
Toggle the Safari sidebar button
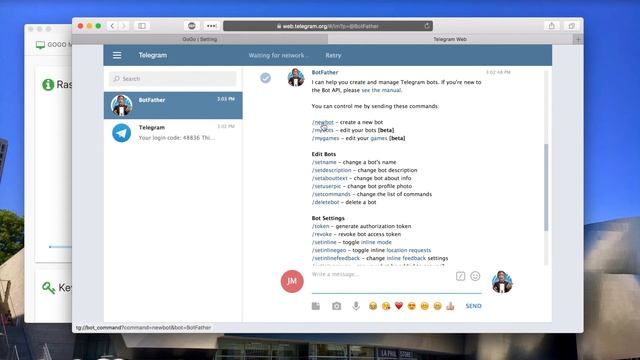[142, 26]
